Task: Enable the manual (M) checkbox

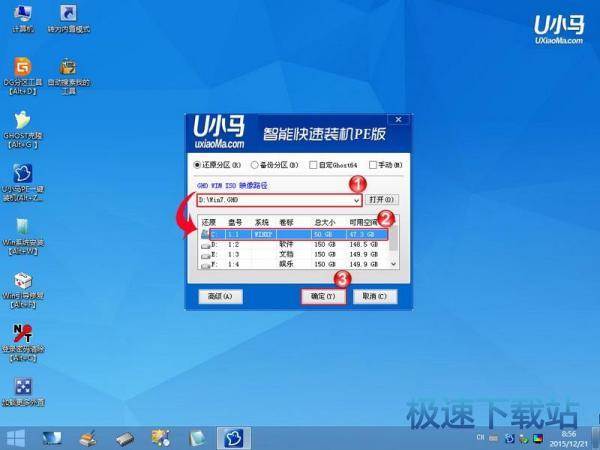Action: click(x=373, y=165)
